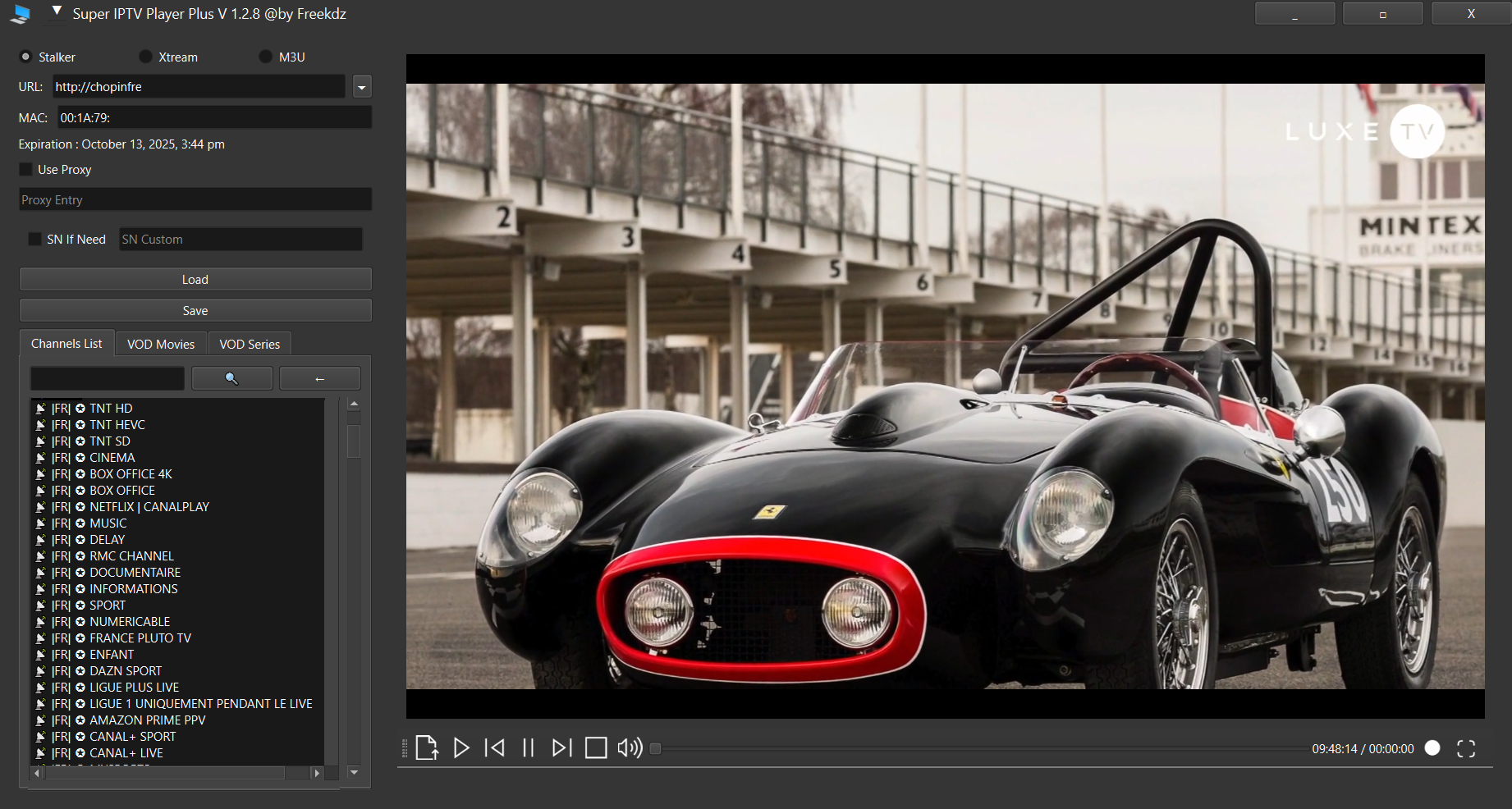Select the NUMERICABLE category
The image size is (1512, 809).
pos(130,621)
